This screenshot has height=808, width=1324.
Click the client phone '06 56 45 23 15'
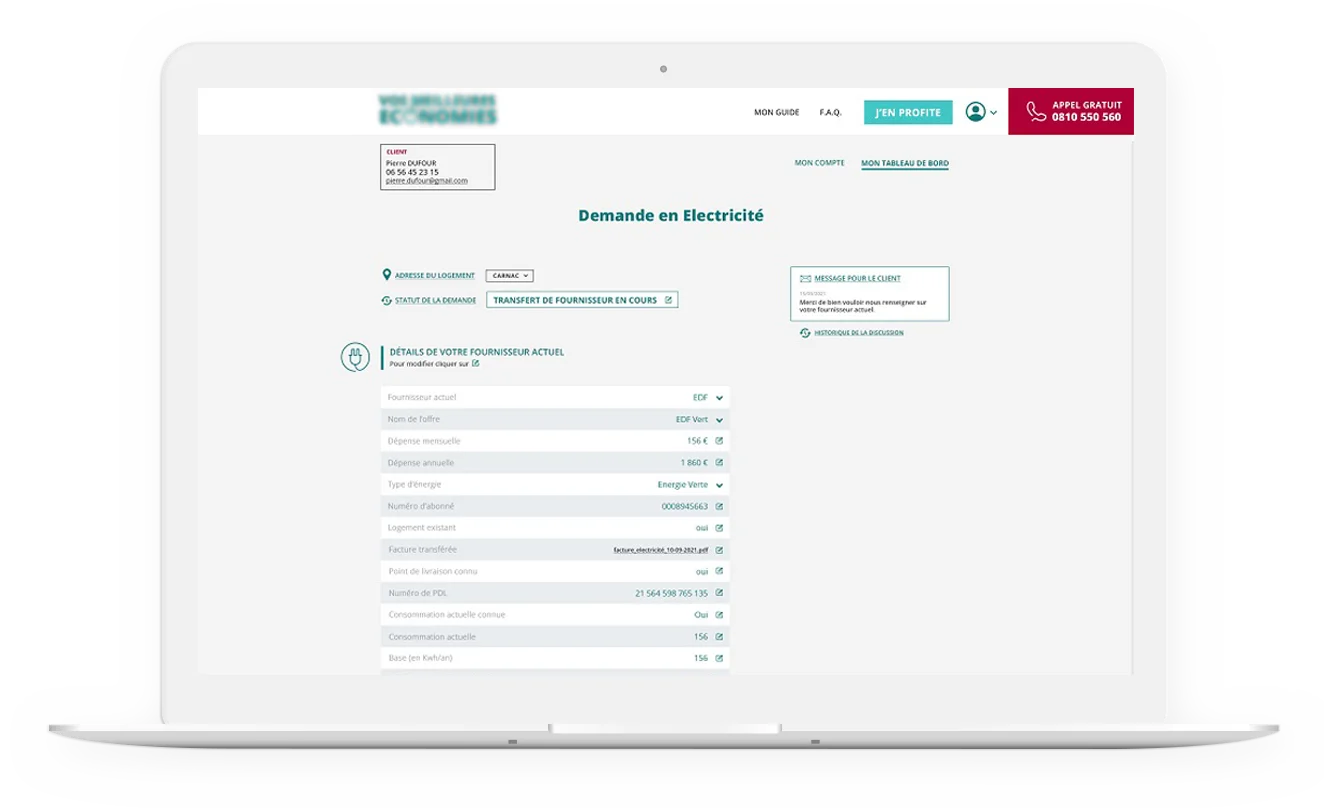pyautogui.click(x=412, y=172)
